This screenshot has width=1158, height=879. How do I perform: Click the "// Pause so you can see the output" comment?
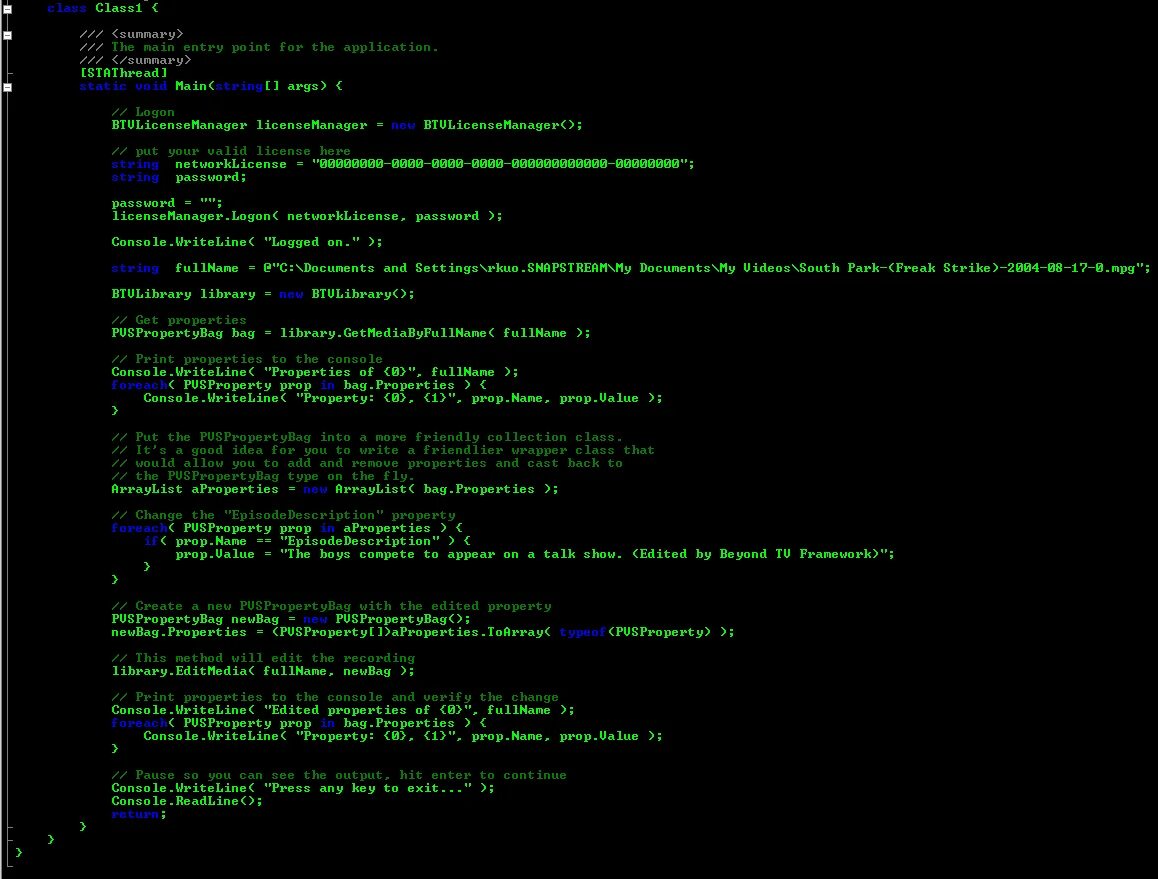[x=339, y=776]
